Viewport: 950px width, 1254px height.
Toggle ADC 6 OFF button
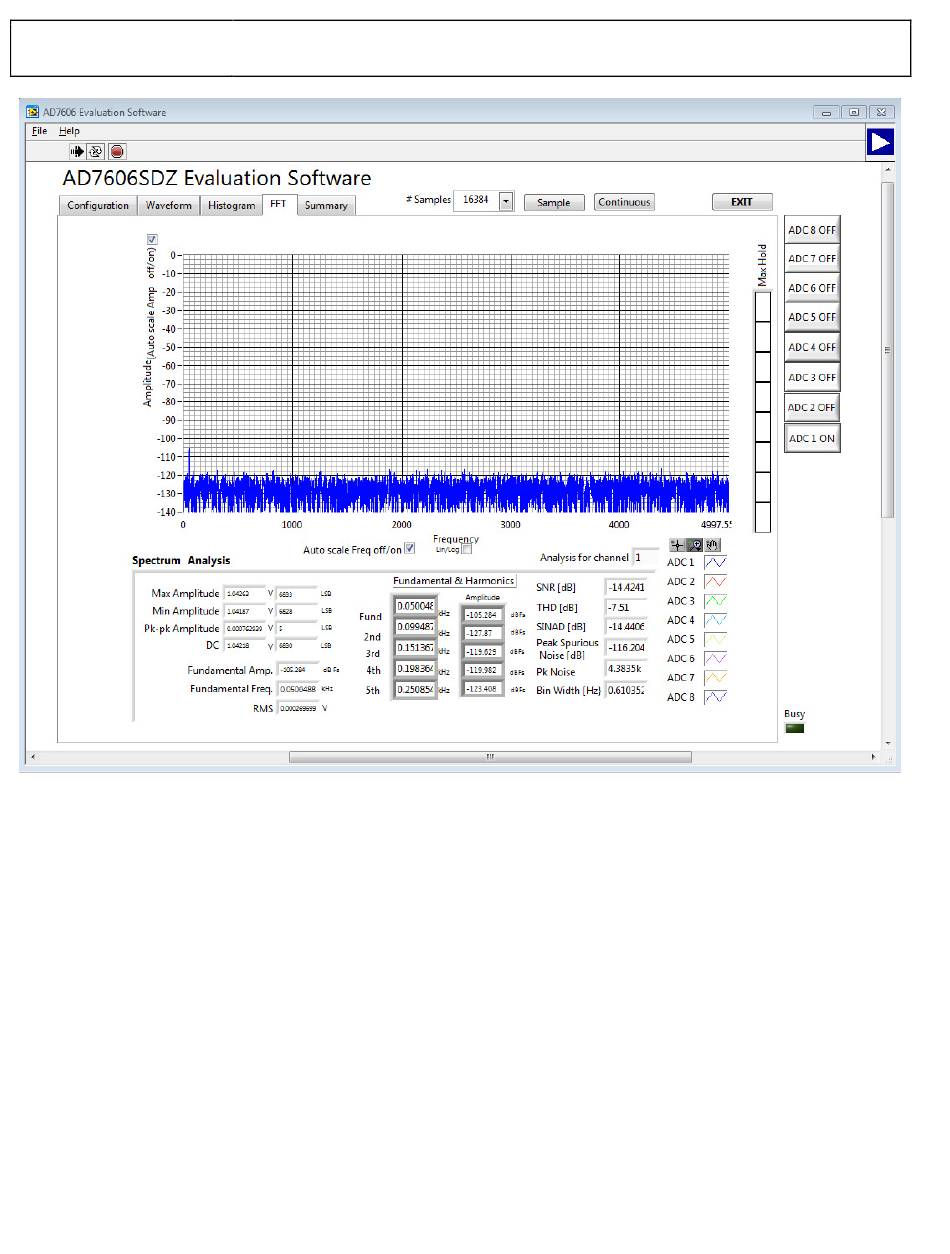[812, 288]
